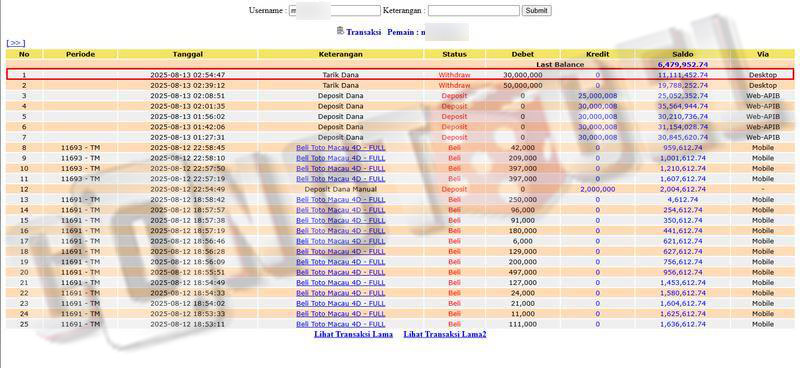Viewport: 800px width, 368px height.
Task: Open Beli Toto Macau 4D link in row 11
Action: tap(341, 179)
